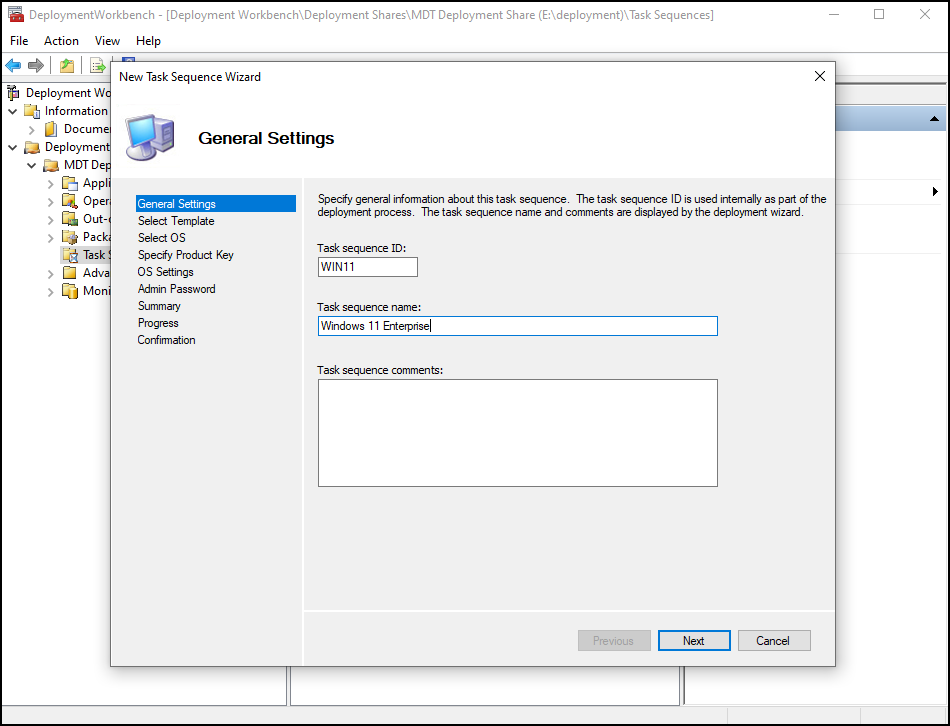Click the Next button in wizard

click(x=694, y=641)
